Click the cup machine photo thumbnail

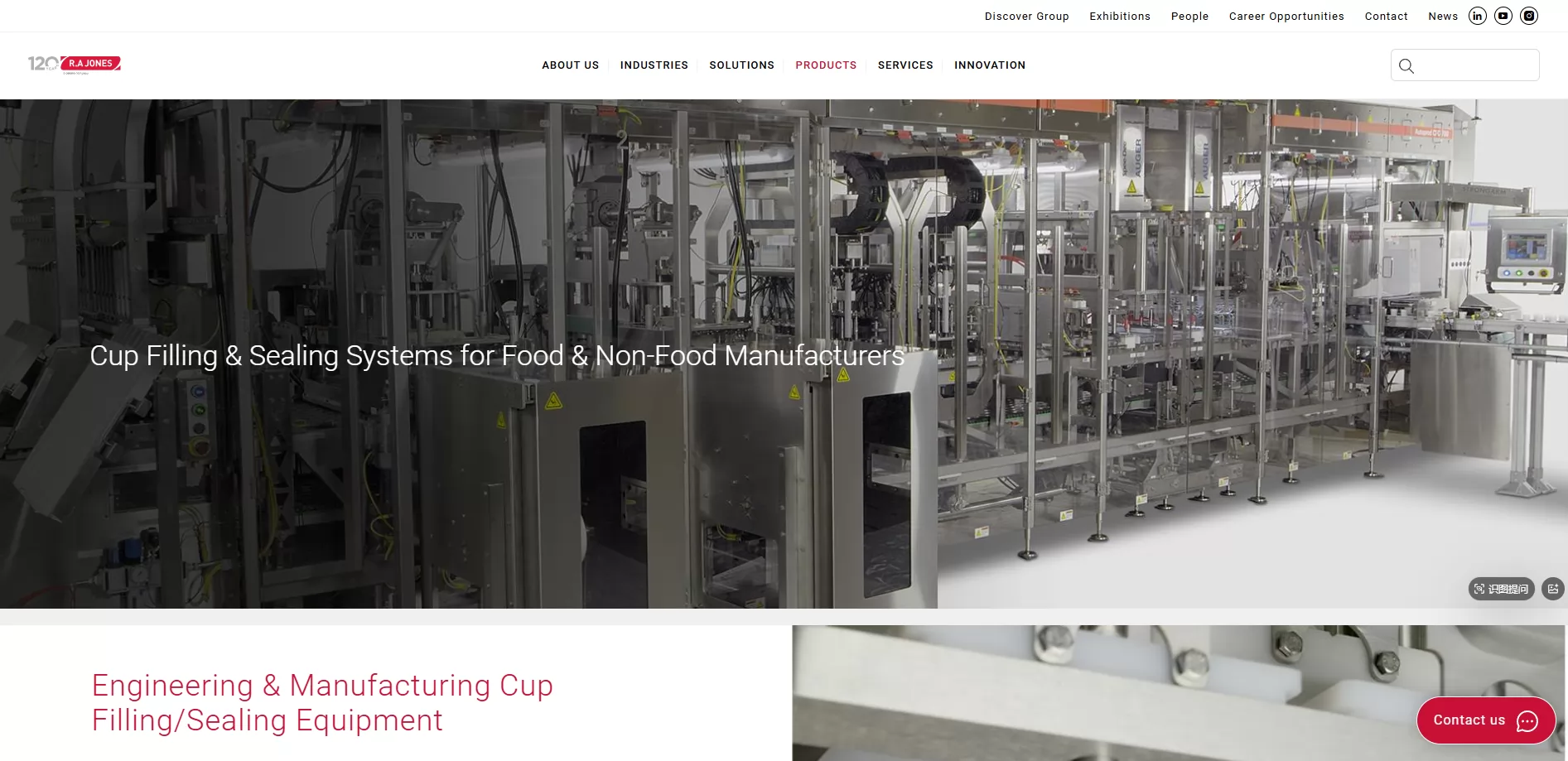point(1179,693)
